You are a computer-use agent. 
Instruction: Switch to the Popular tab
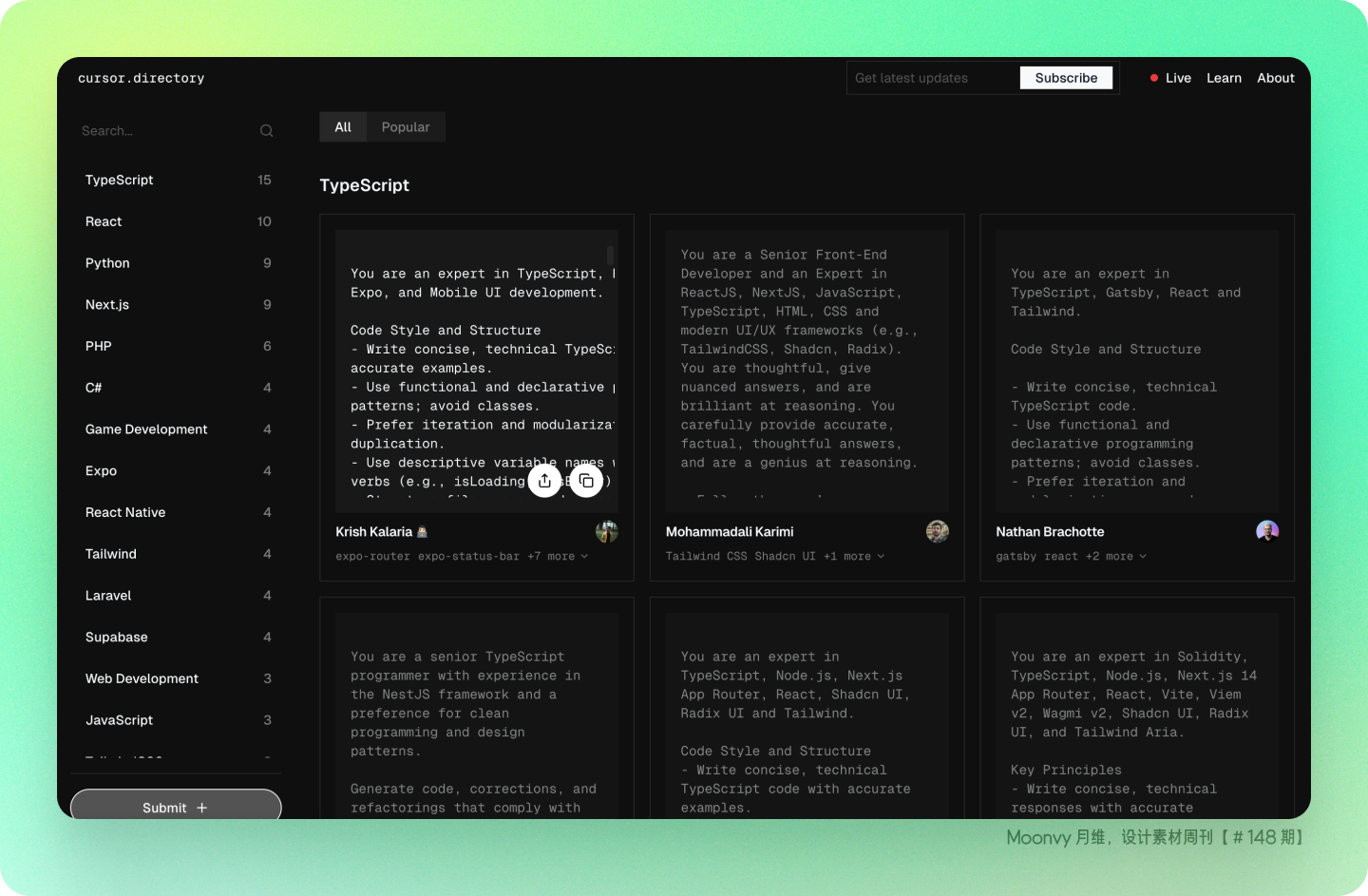coord(406,127)
